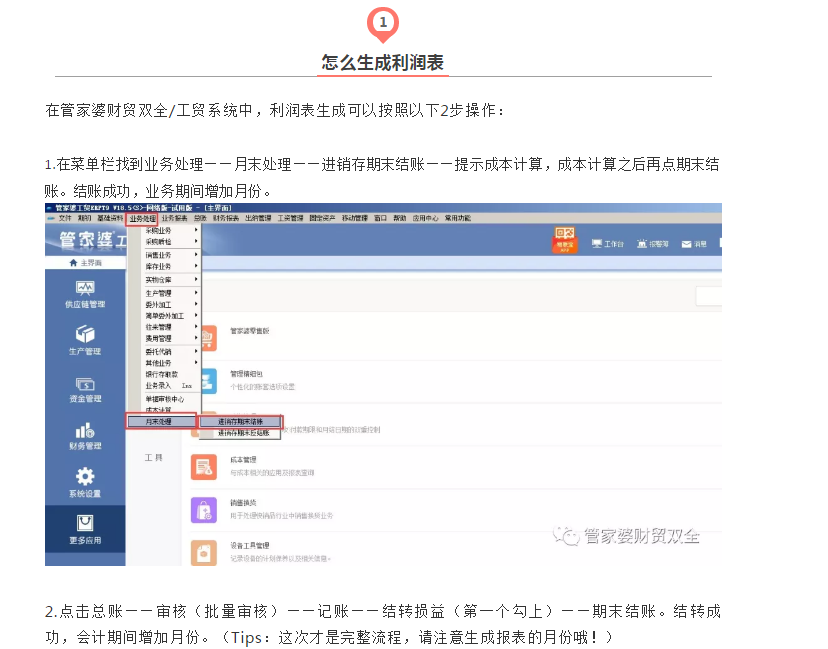Open the 业务处理 menu
This screenshot has height=649, width=828.
point(142,219)
